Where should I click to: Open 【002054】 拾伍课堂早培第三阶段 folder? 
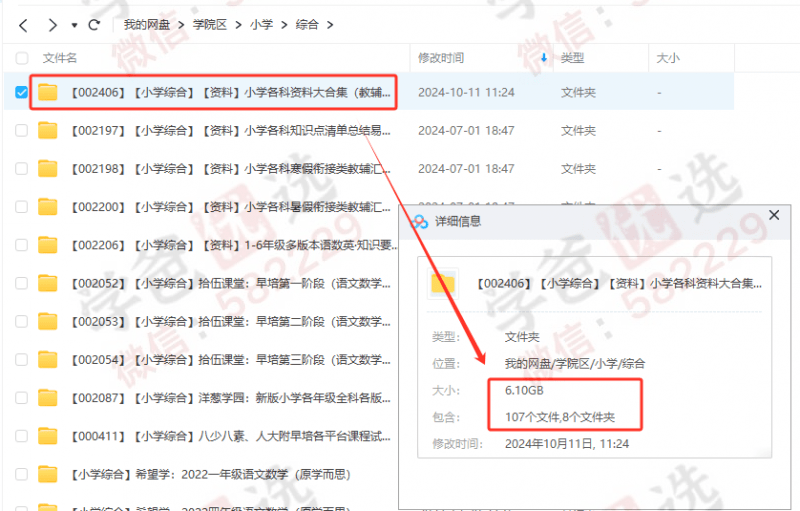click(230, 360)
